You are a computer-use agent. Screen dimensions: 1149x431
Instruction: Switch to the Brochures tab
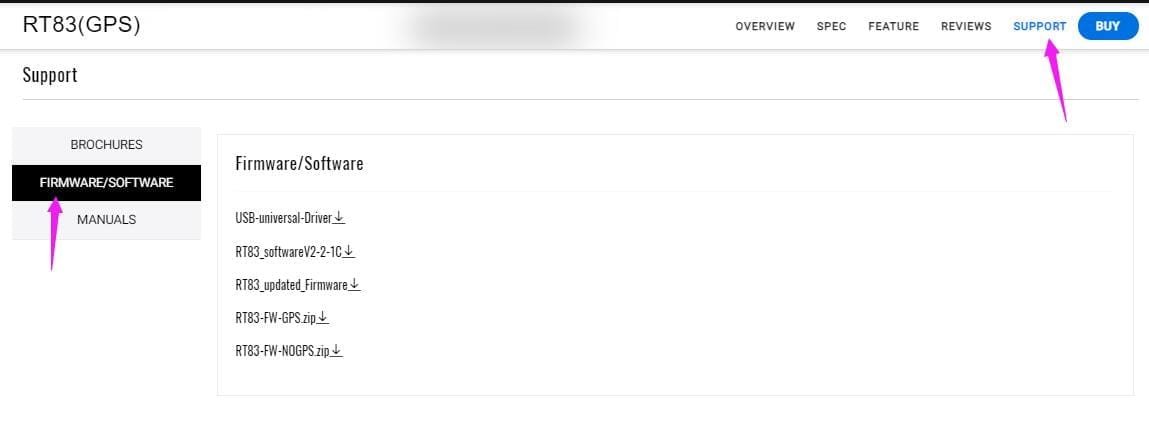(106, 145)
